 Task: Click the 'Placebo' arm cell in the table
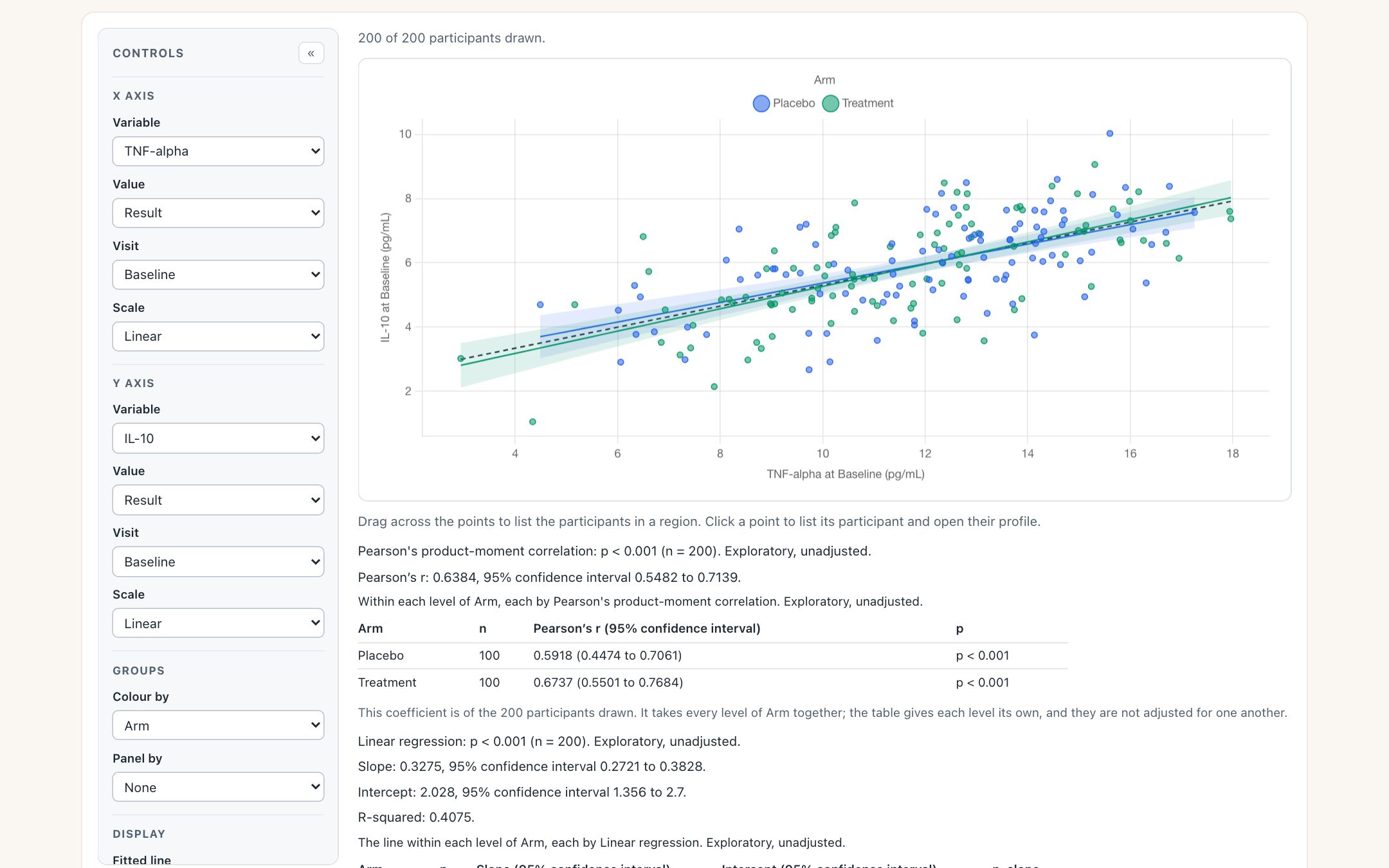coord(381,655)
